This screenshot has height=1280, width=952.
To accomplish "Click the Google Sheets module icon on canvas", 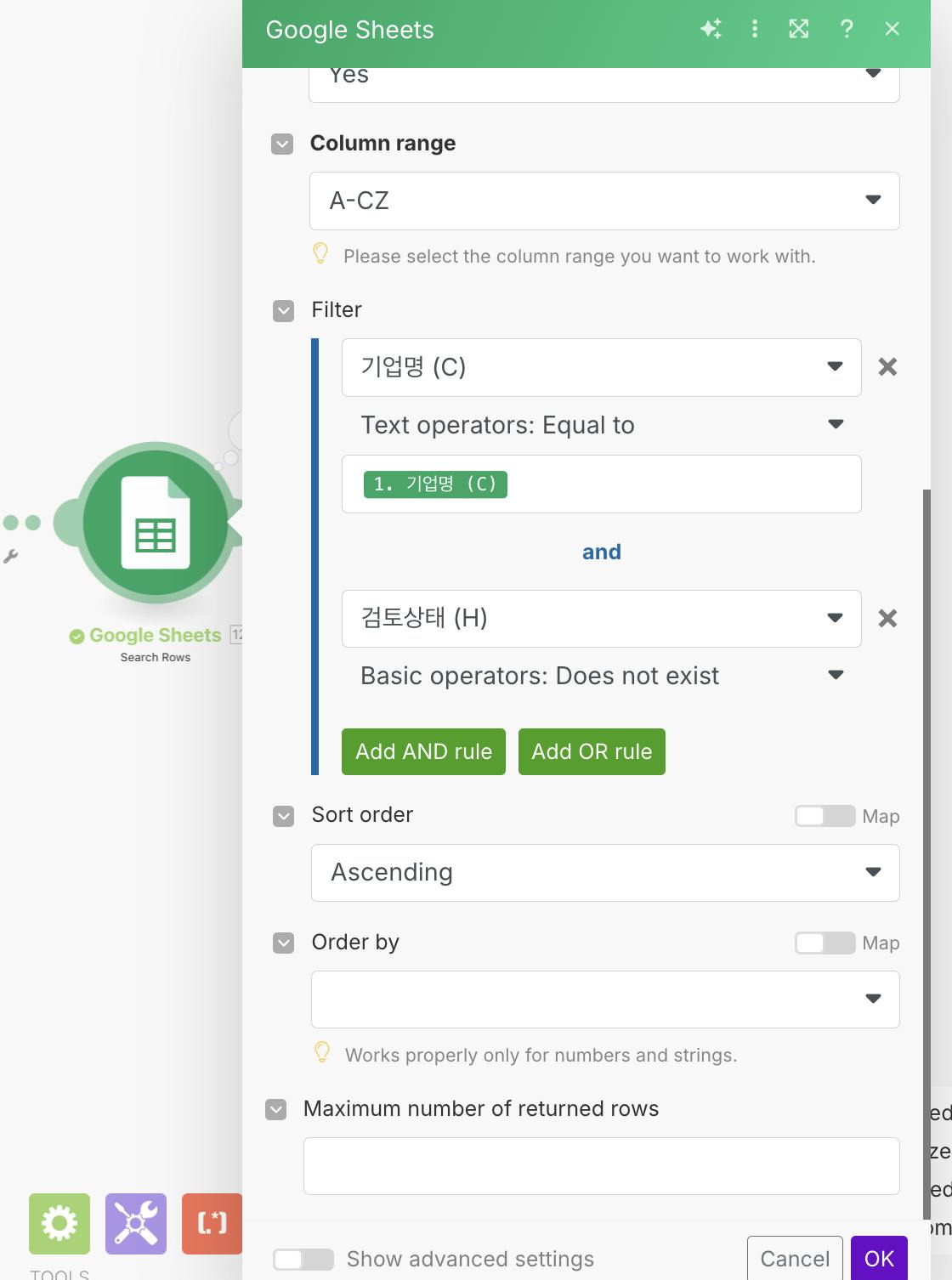I will [156, 523].
